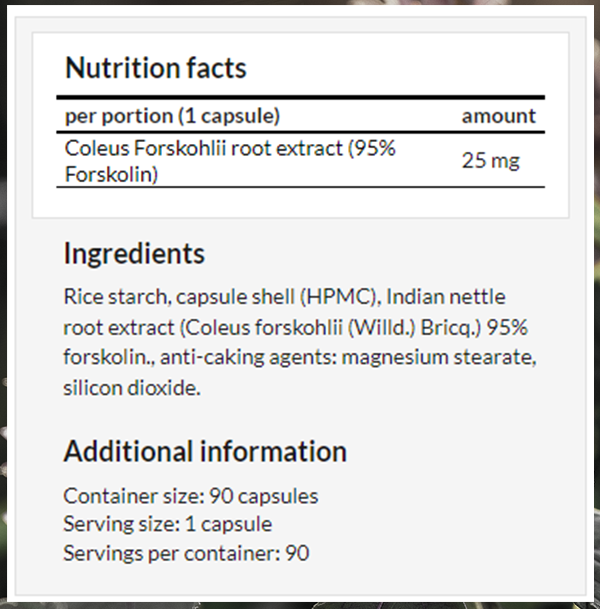Click anti-caking agents text
Viewport: 600px width, 609px height.
(248, 357)
